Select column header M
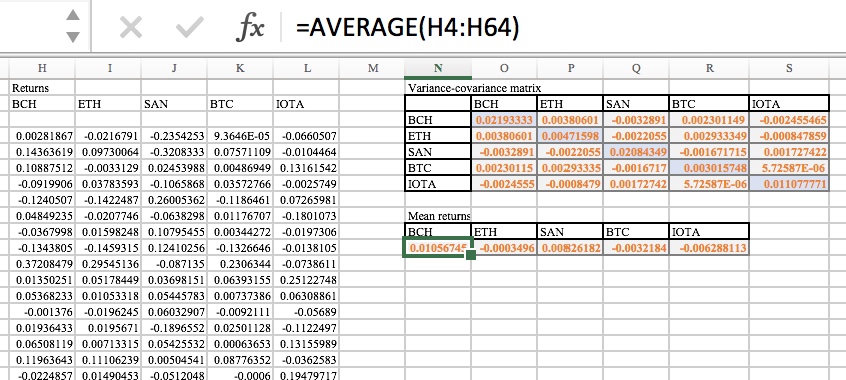The image size is (846, 380). point(372,68)
